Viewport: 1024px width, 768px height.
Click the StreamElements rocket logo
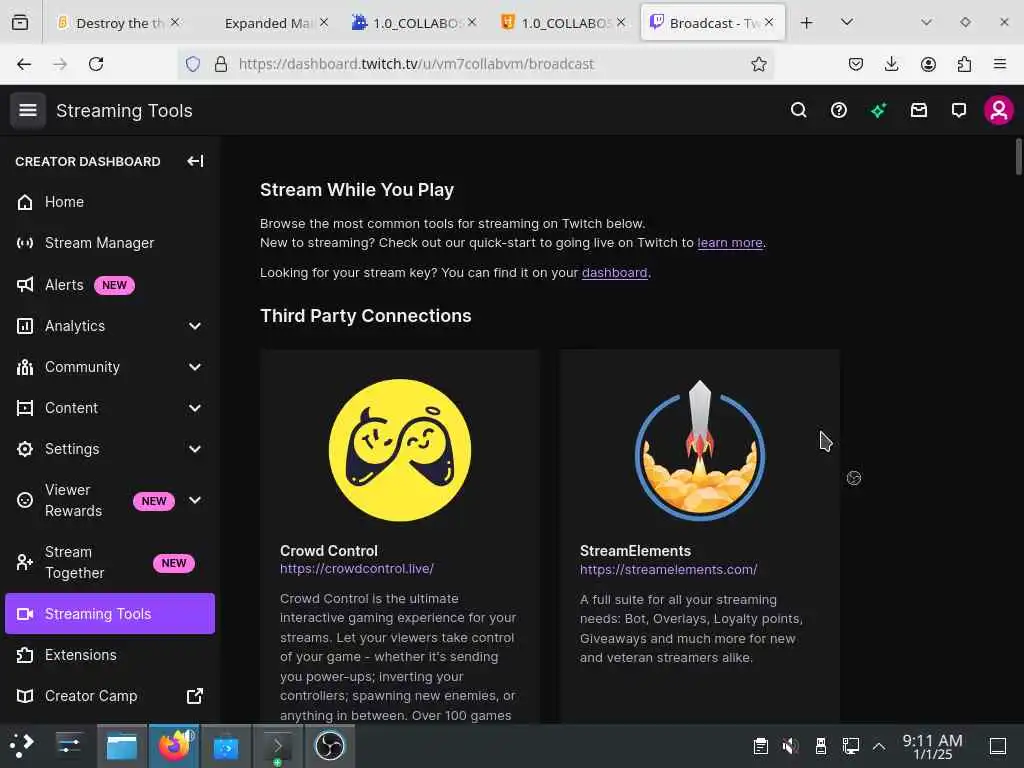click(699, 450)
